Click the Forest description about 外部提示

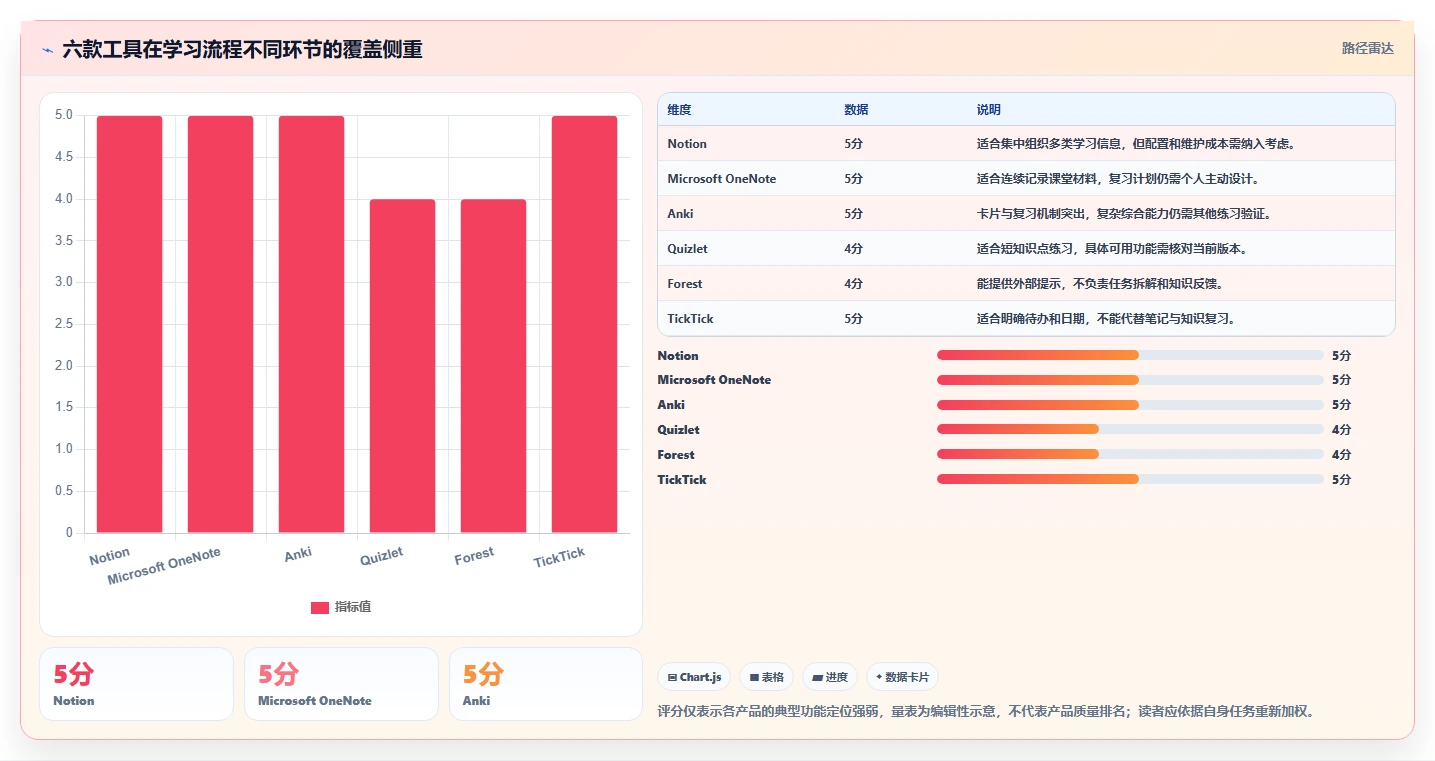(1100, 284)
